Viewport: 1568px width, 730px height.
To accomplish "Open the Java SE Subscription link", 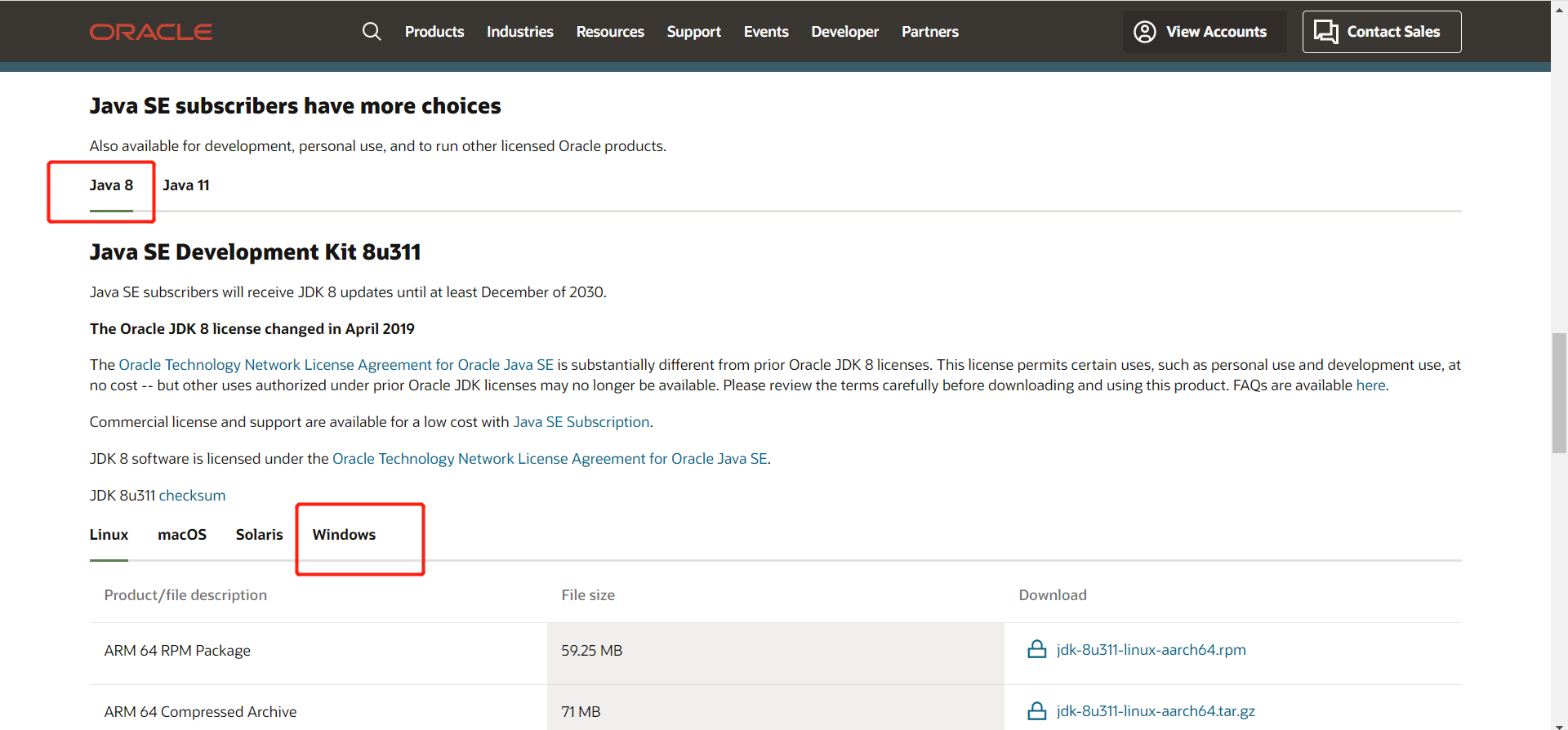I will (581, 422).
